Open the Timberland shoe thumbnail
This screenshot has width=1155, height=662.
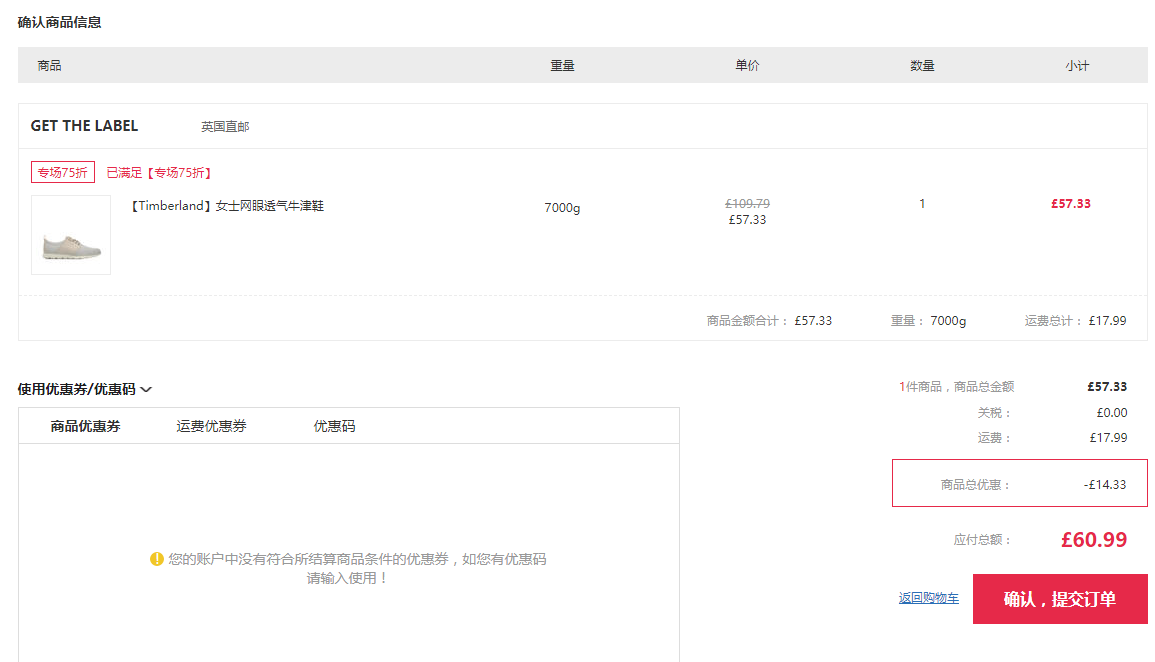coord(71,235)
